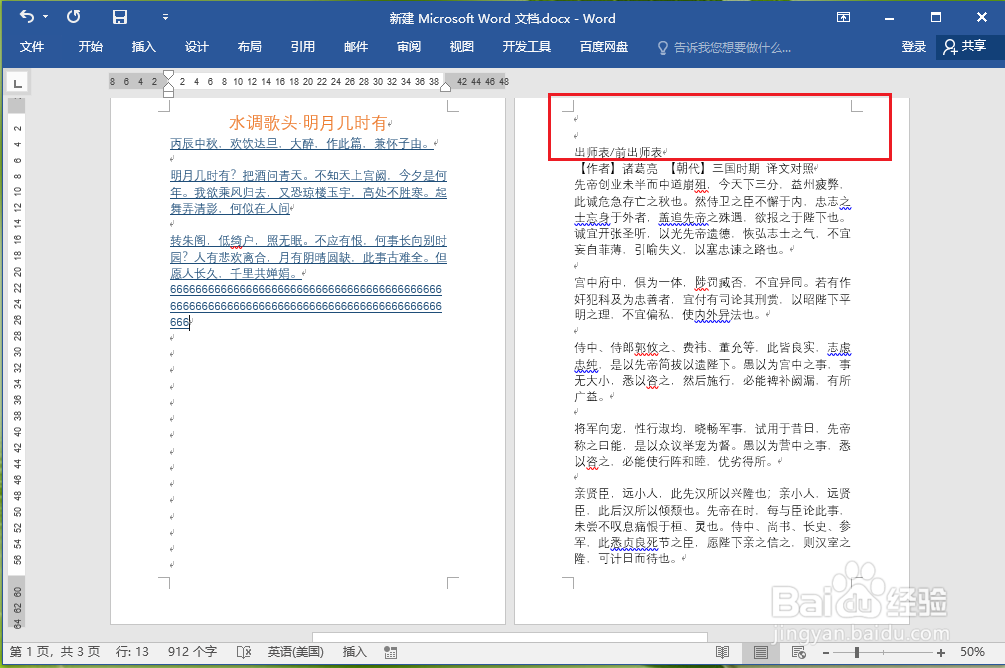1005x668 pixels.
Task: Click the Redo icon
Action: tap(74, 17)
